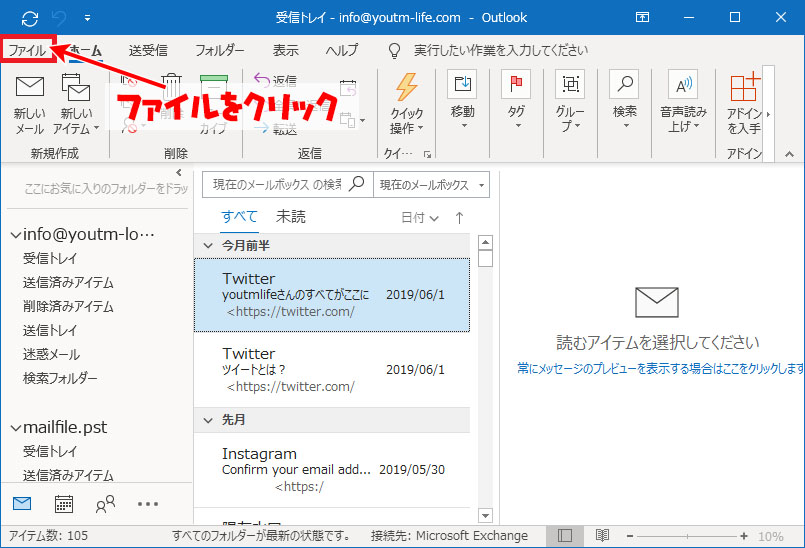This screenshot has width=805, height=548.
Task: Select 送信済みアイテム under info@youtm-lo account
Action: pos(68,282)
